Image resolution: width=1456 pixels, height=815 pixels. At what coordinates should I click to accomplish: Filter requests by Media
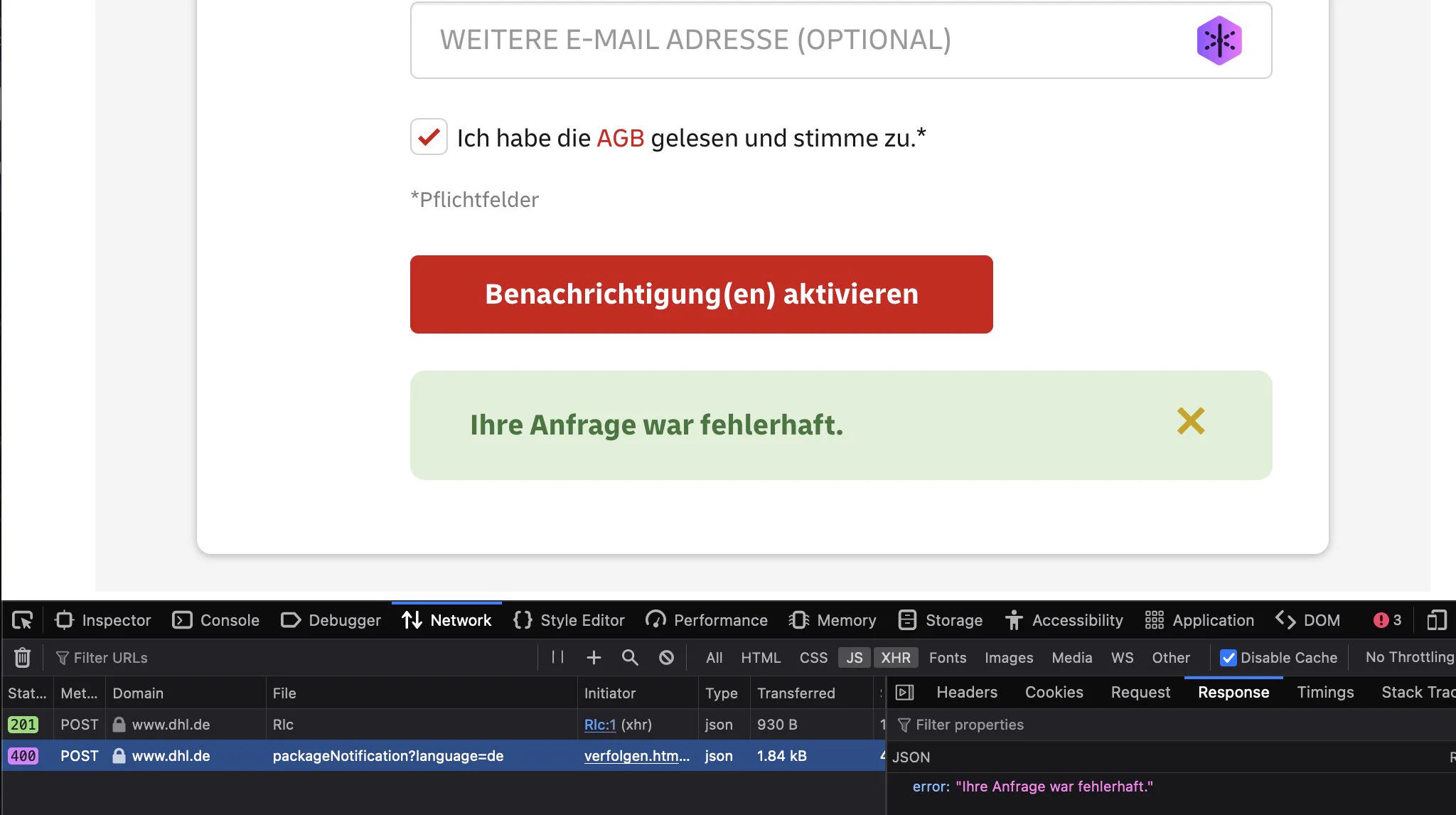(x=1072, y=658)
